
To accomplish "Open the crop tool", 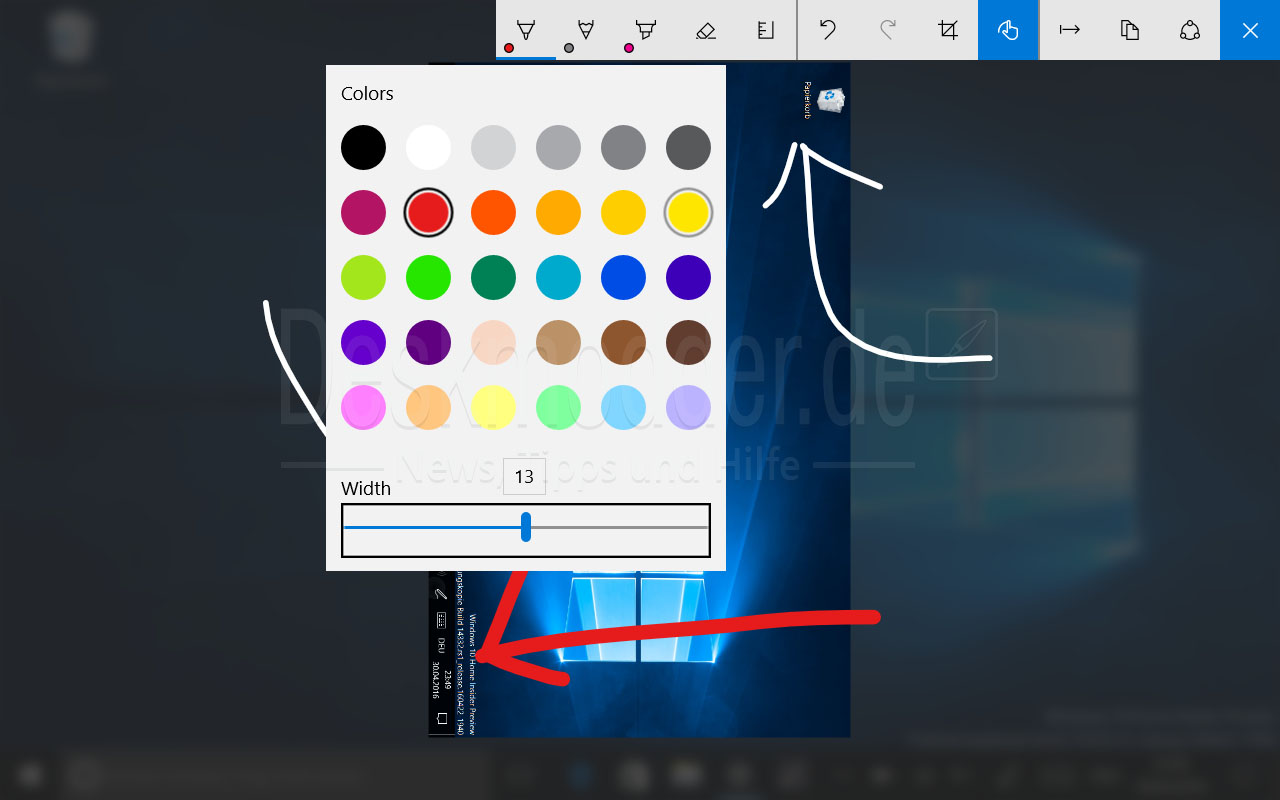I will (948, 30).
